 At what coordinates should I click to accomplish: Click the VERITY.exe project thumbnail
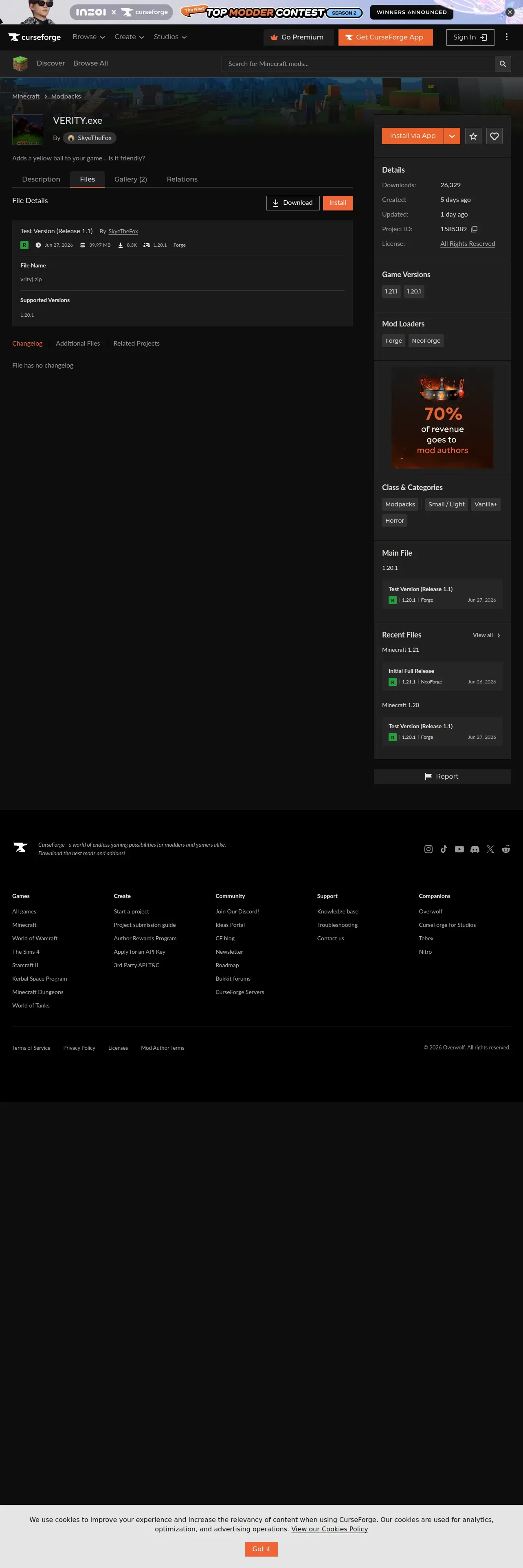pyautogui.click(x=27, y=130)
